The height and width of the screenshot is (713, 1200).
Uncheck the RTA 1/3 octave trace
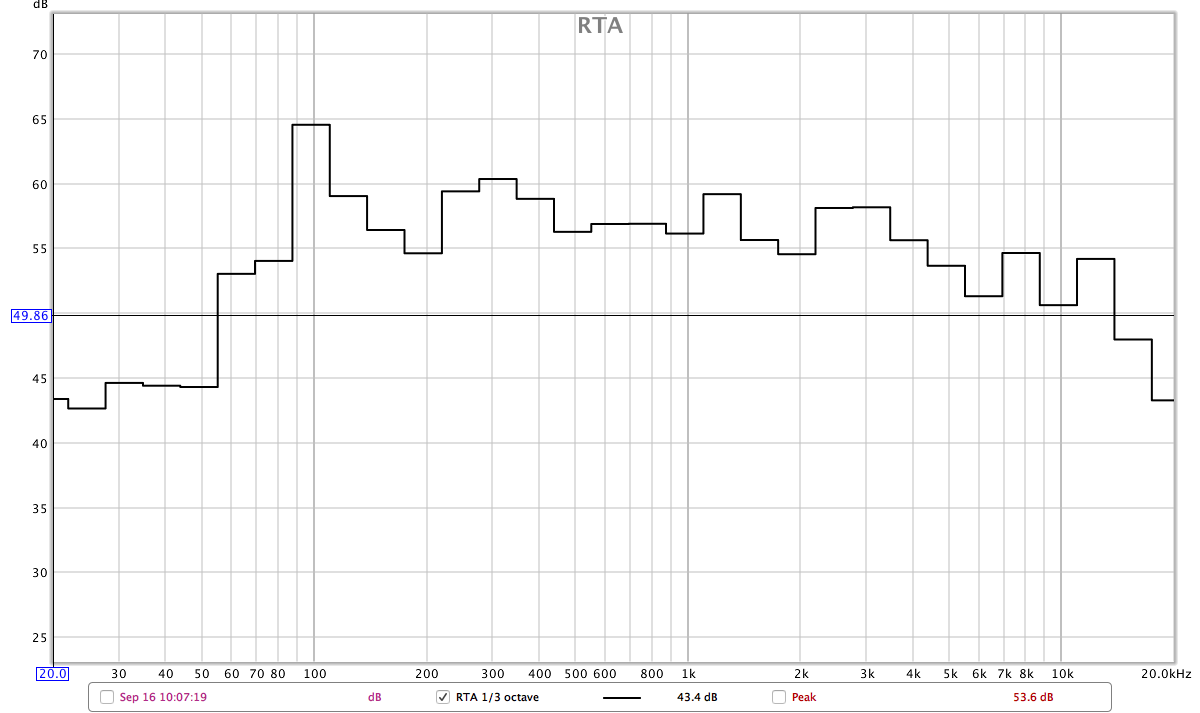(x=443, y=697)
